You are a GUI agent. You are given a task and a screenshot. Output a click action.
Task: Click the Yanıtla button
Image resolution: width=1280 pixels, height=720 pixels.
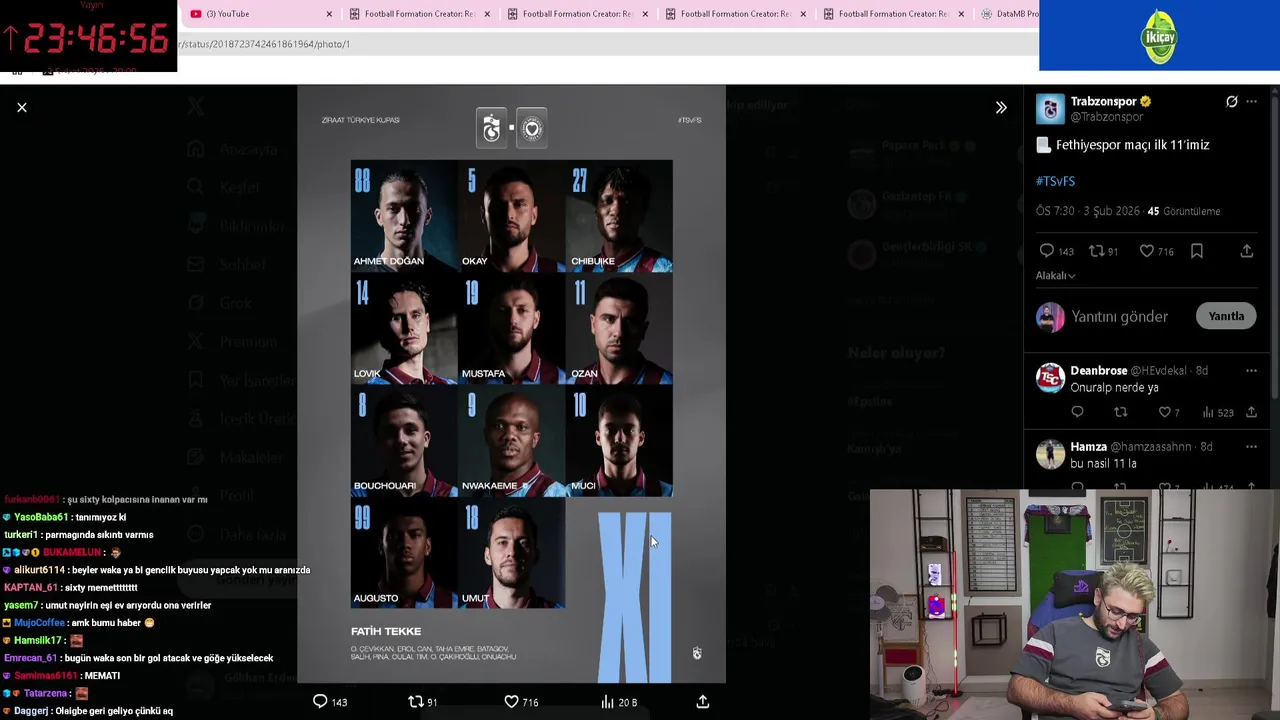click(1226, 316)
